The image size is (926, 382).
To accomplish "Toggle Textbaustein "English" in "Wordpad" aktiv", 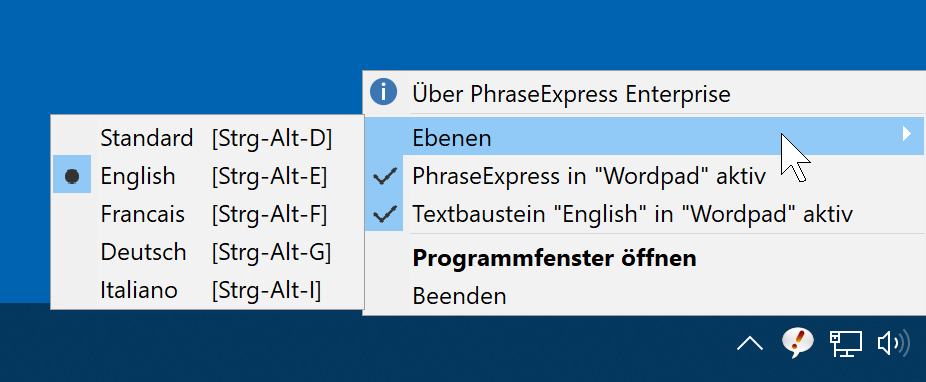I will coord(643,214).
